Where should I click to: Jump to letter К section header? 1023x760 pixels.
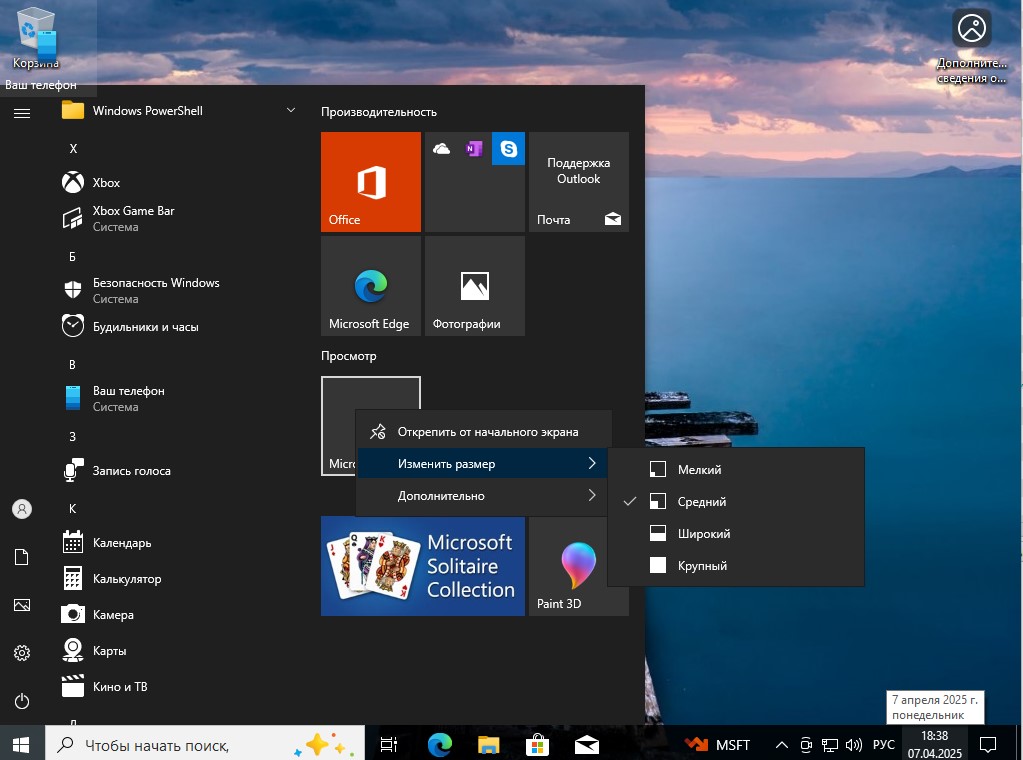(72, 508)
